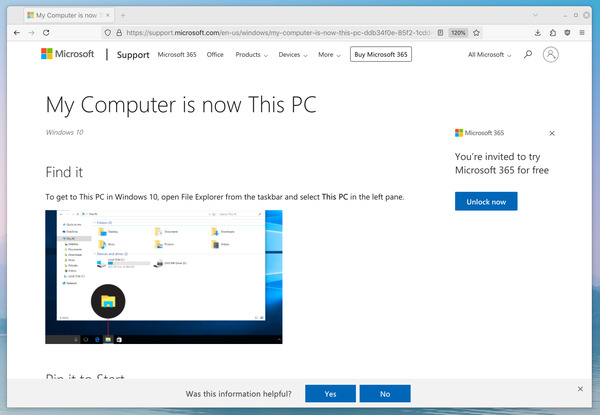Click "Was this information helpful?" text
This screenshot has width=600, height=415.
pos(238,394)
